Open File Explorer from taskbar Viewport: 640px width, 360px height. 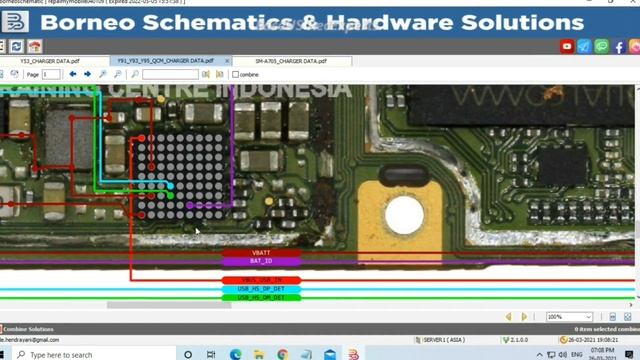(259, 355)
